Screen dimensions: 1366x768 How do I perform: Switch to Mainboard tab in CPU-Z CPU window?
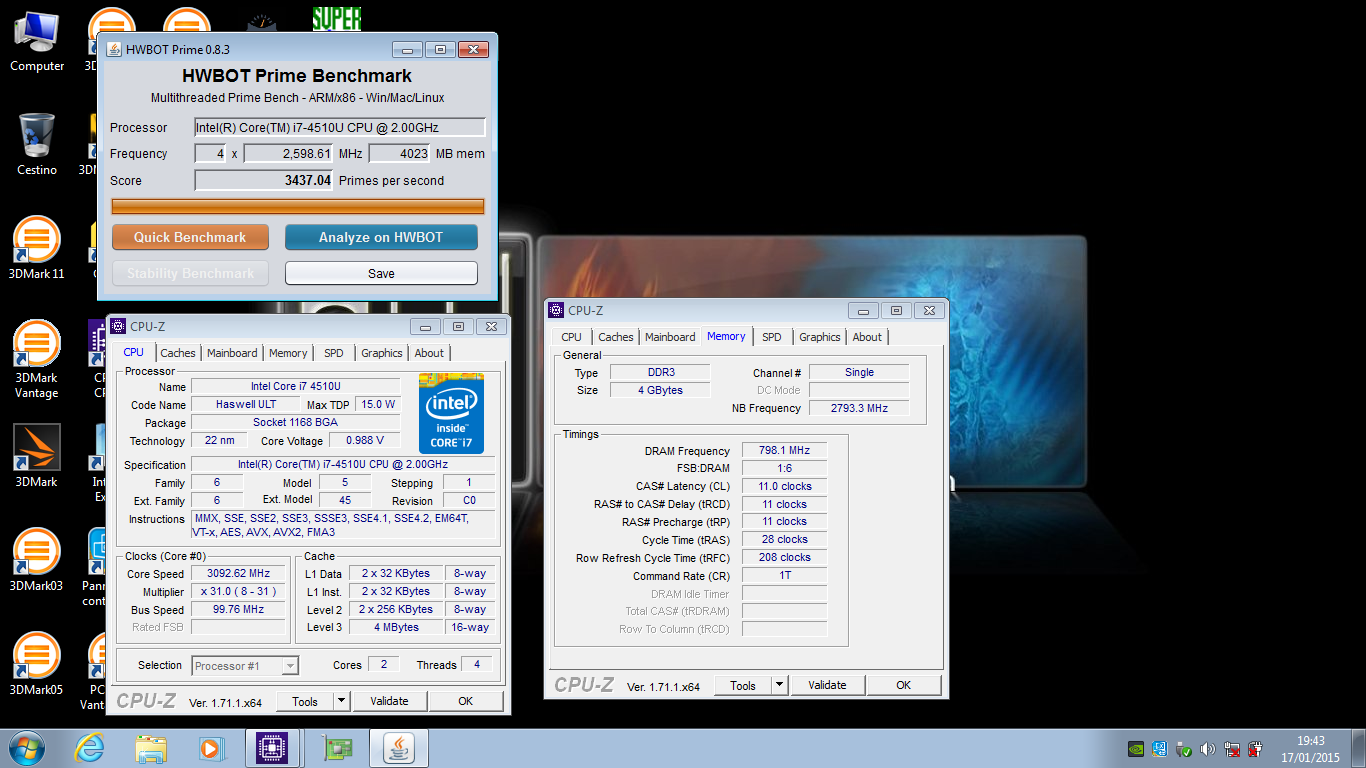(232, 353)
